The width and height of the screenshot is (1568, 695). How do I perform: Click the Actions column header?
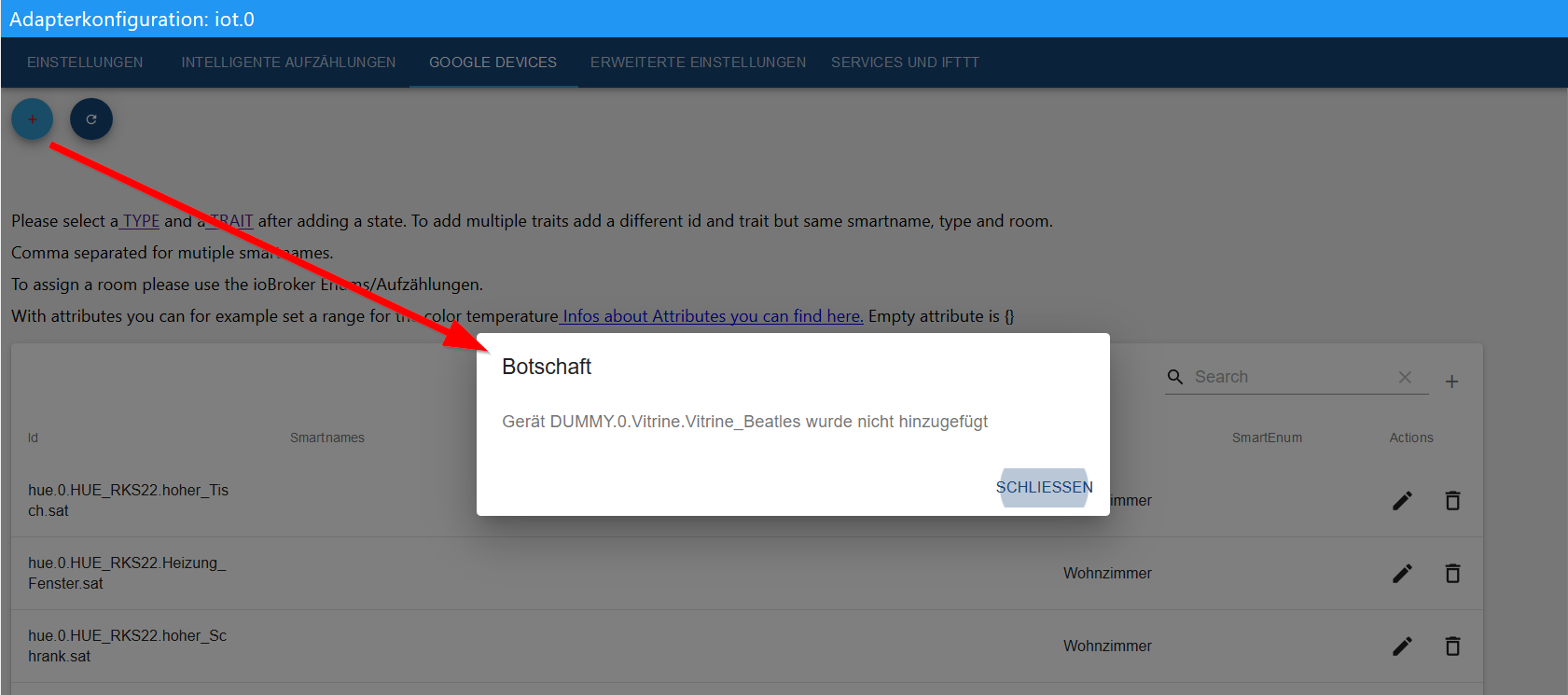tap(1411, 438)
